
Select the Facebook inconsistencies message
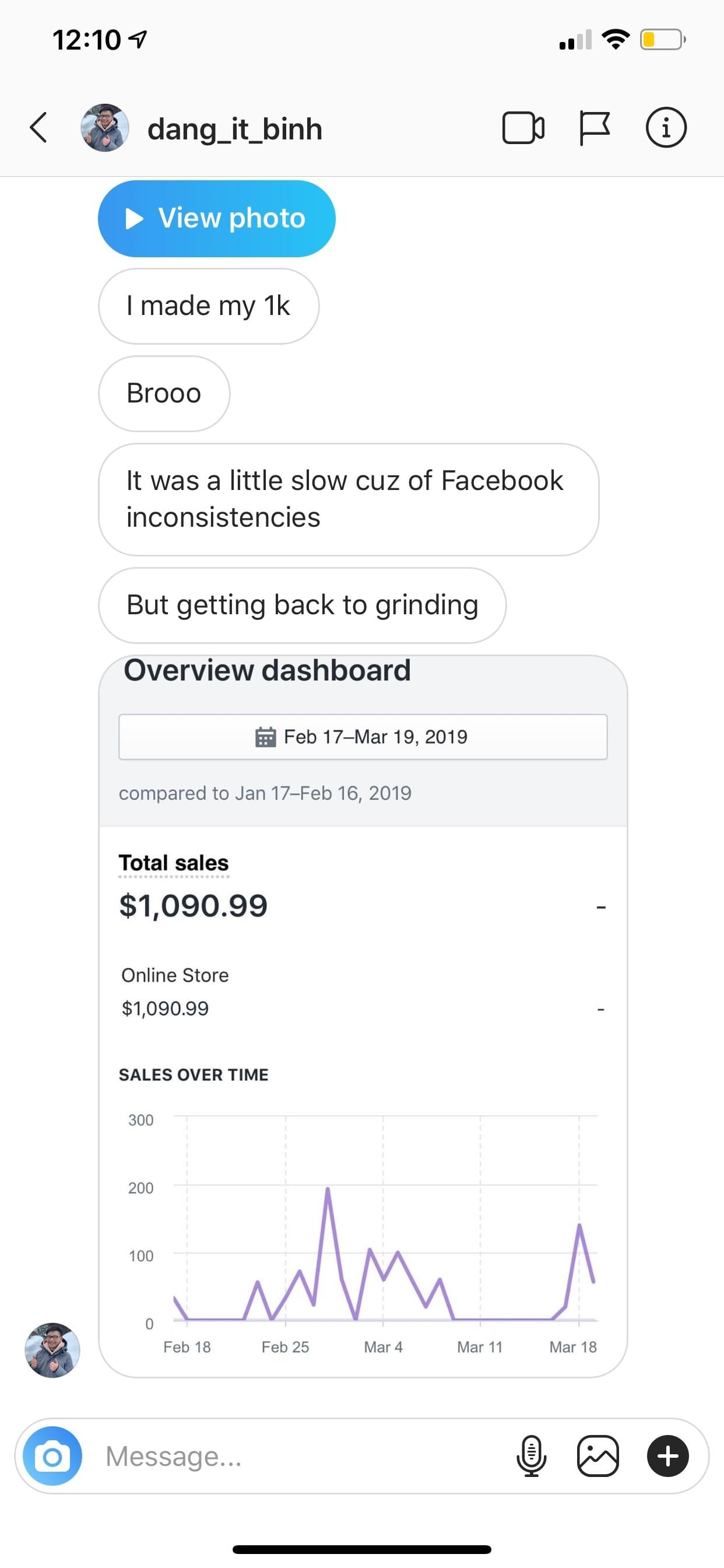click(348, 499)
